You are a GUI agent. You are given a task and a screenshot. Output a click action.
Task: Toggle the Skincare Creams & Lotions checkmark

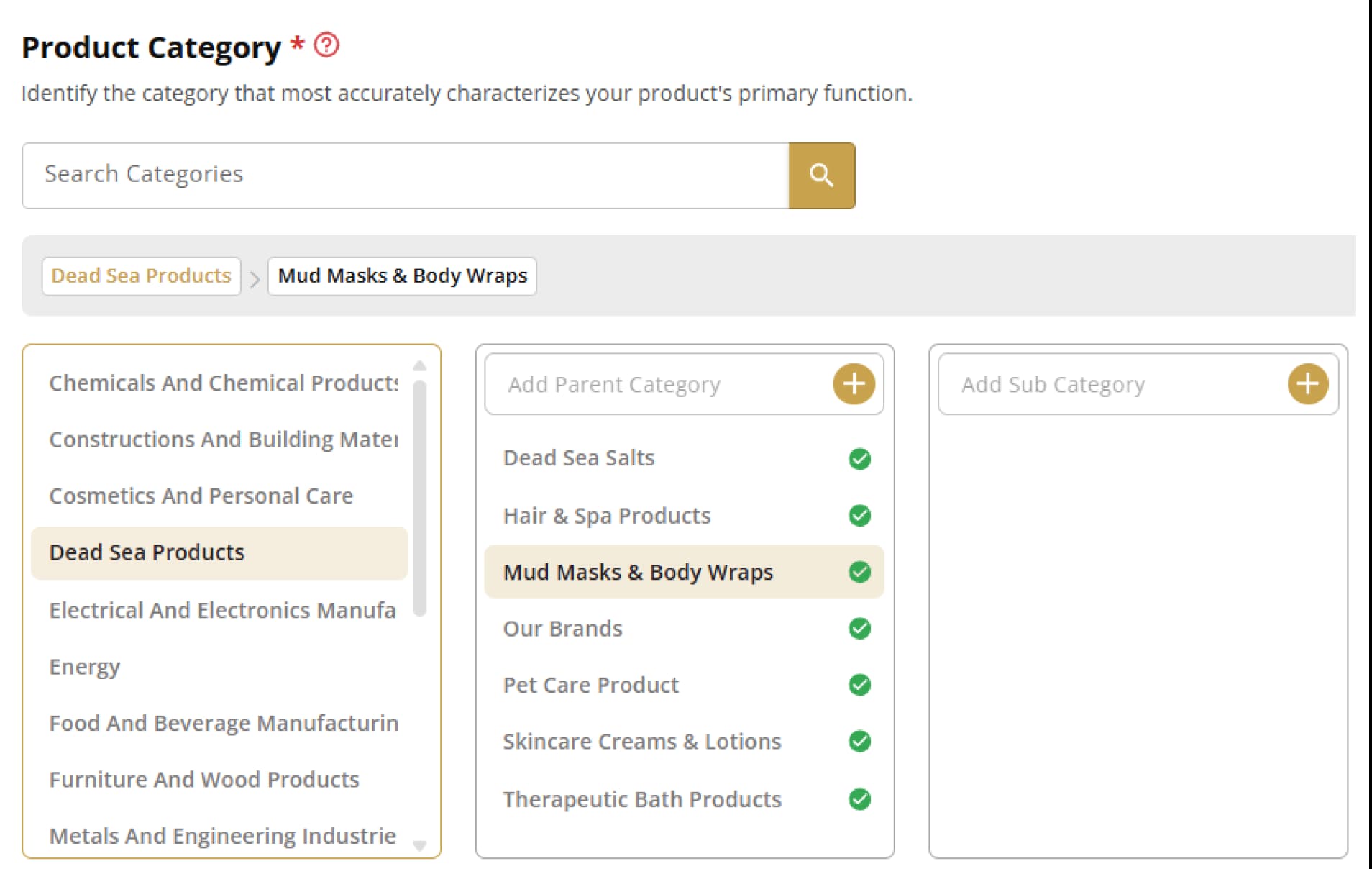point(859,742)
